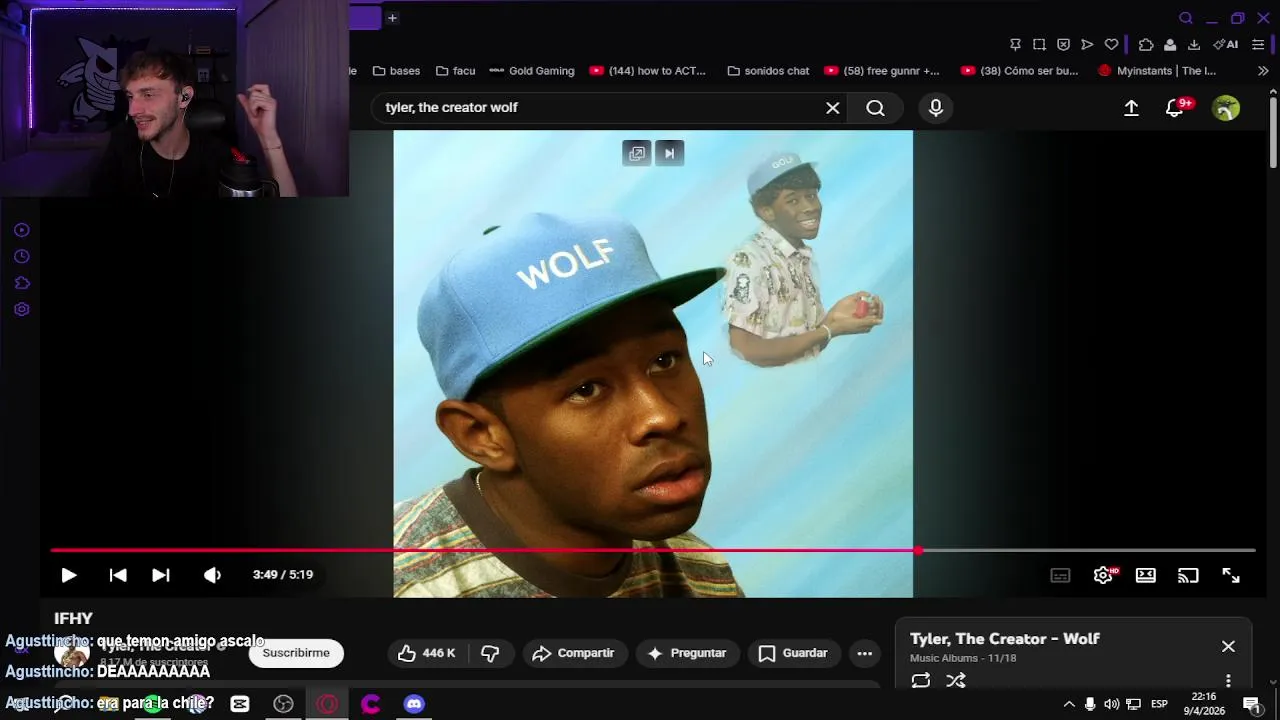Open '(58) free gunnr +...' bookmark
The height and width of the screenshot is (720, 1280).
coord(882,71)
